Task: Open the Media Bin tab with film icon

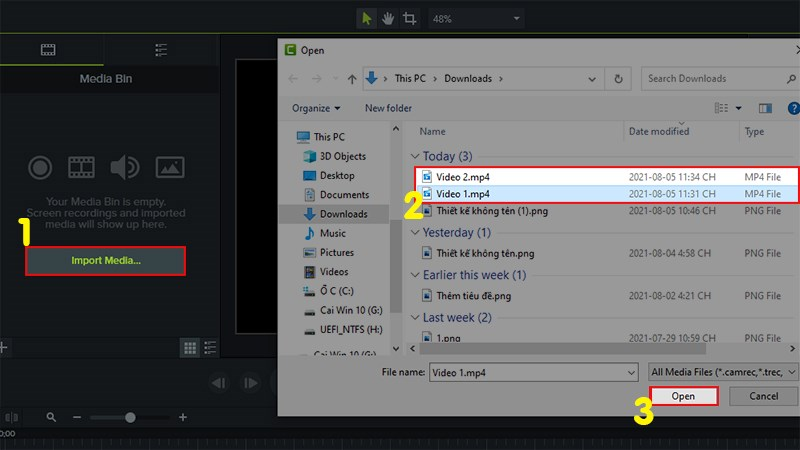Action: 48,49
